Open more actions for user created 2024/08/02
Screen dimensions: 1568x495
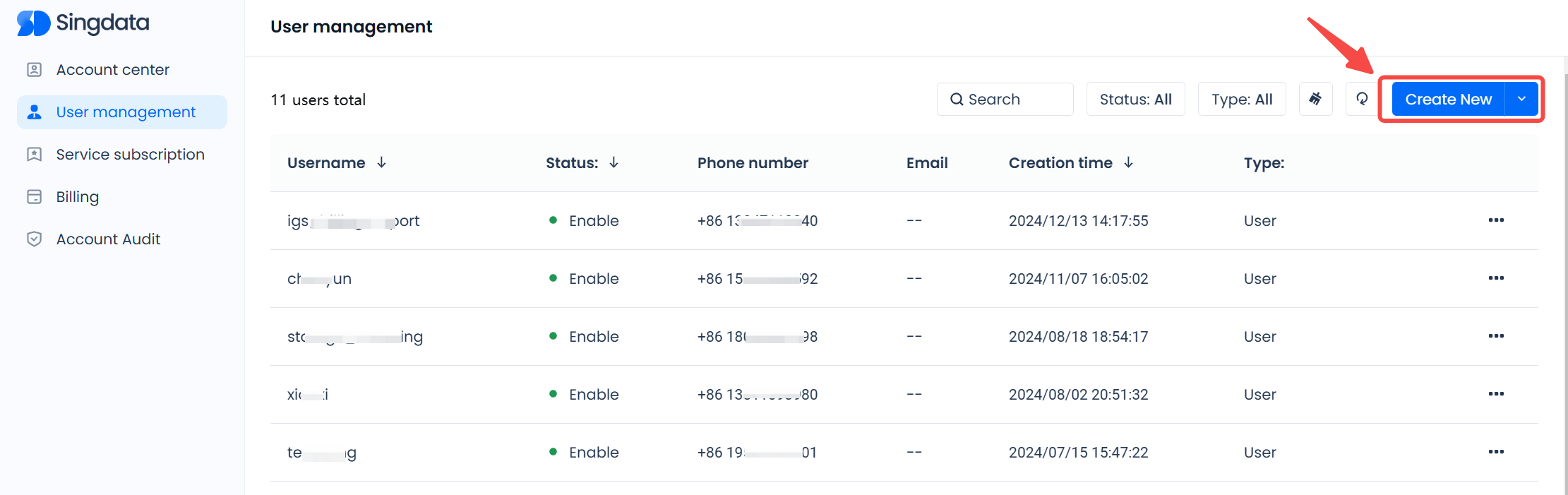click(x=1495, y=394)
